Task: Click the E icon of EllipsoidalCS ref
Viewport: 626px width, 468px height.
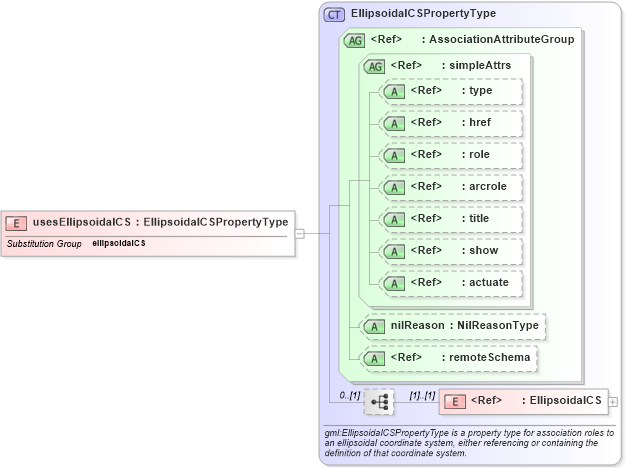Action: pyautogui.click(x=455, y=402)
